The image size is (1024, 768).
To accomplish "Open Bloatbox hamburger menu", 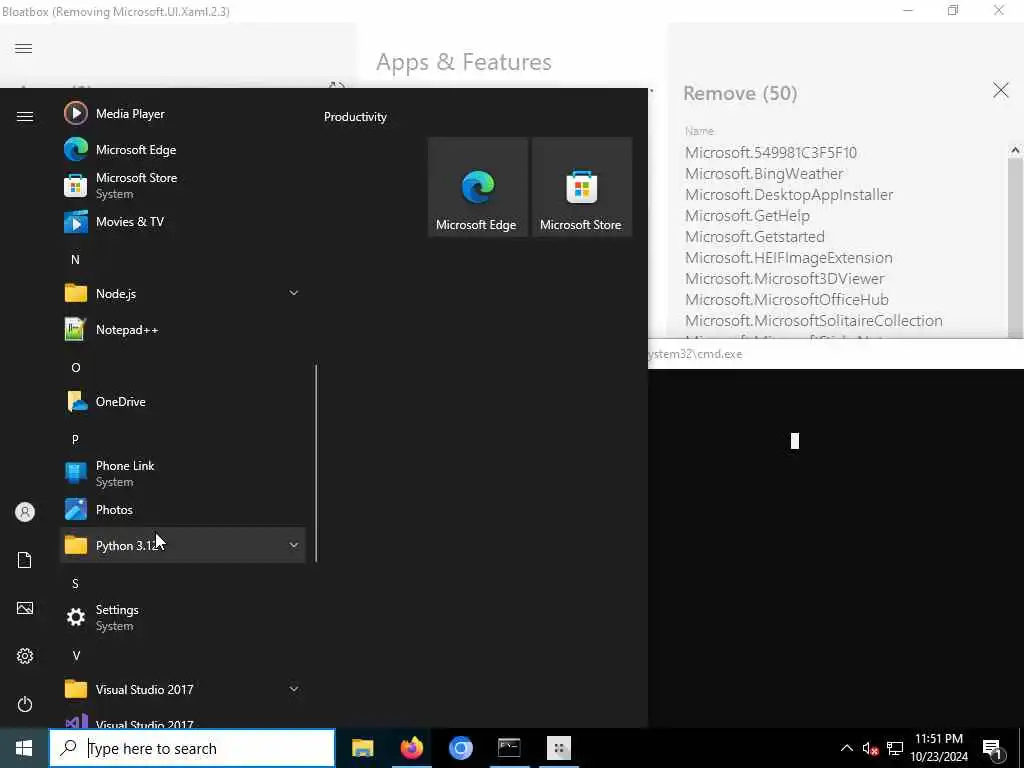I will coord(24,48).
